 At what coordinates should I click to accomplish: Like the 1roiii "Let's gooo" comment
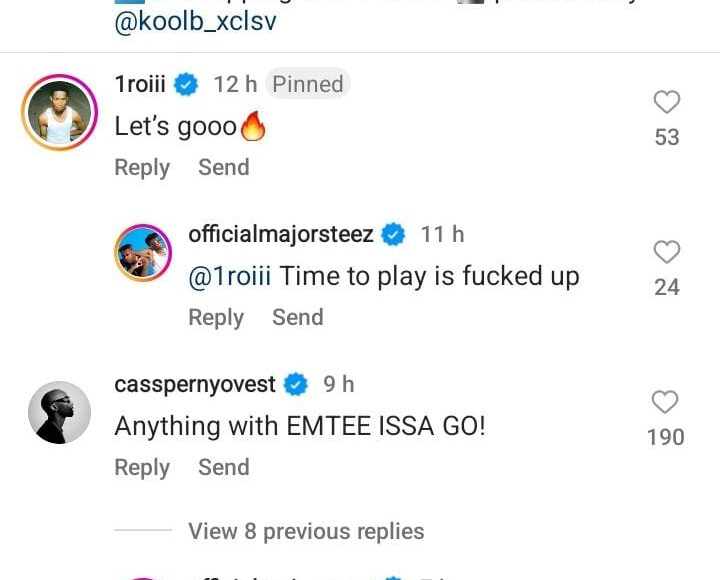pyautogui.click(x=666, y=102)
